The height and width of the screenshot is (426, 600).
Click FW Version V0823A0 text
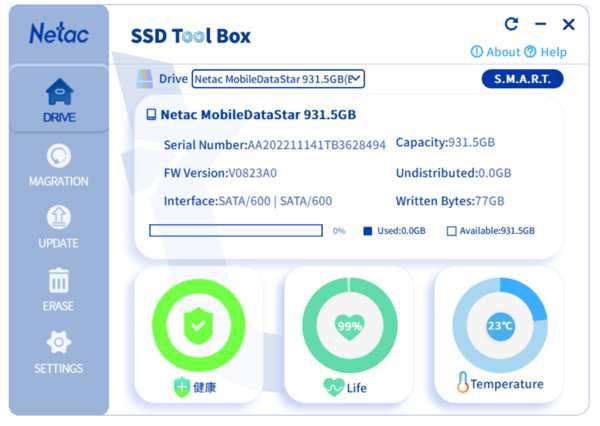click(220, 173)
